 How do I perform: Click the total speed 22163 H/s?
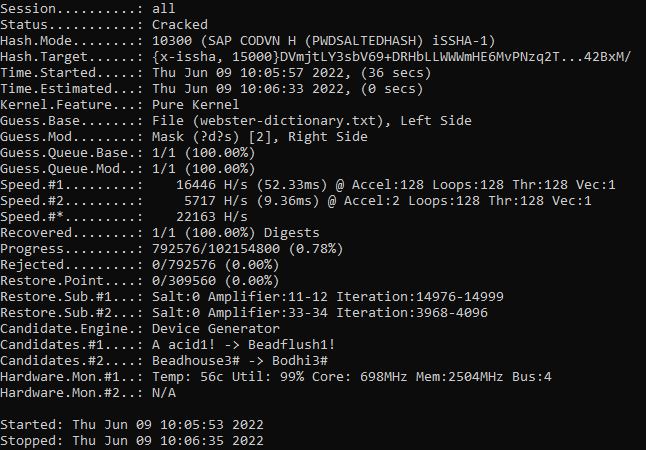click(x=212, y=217)
